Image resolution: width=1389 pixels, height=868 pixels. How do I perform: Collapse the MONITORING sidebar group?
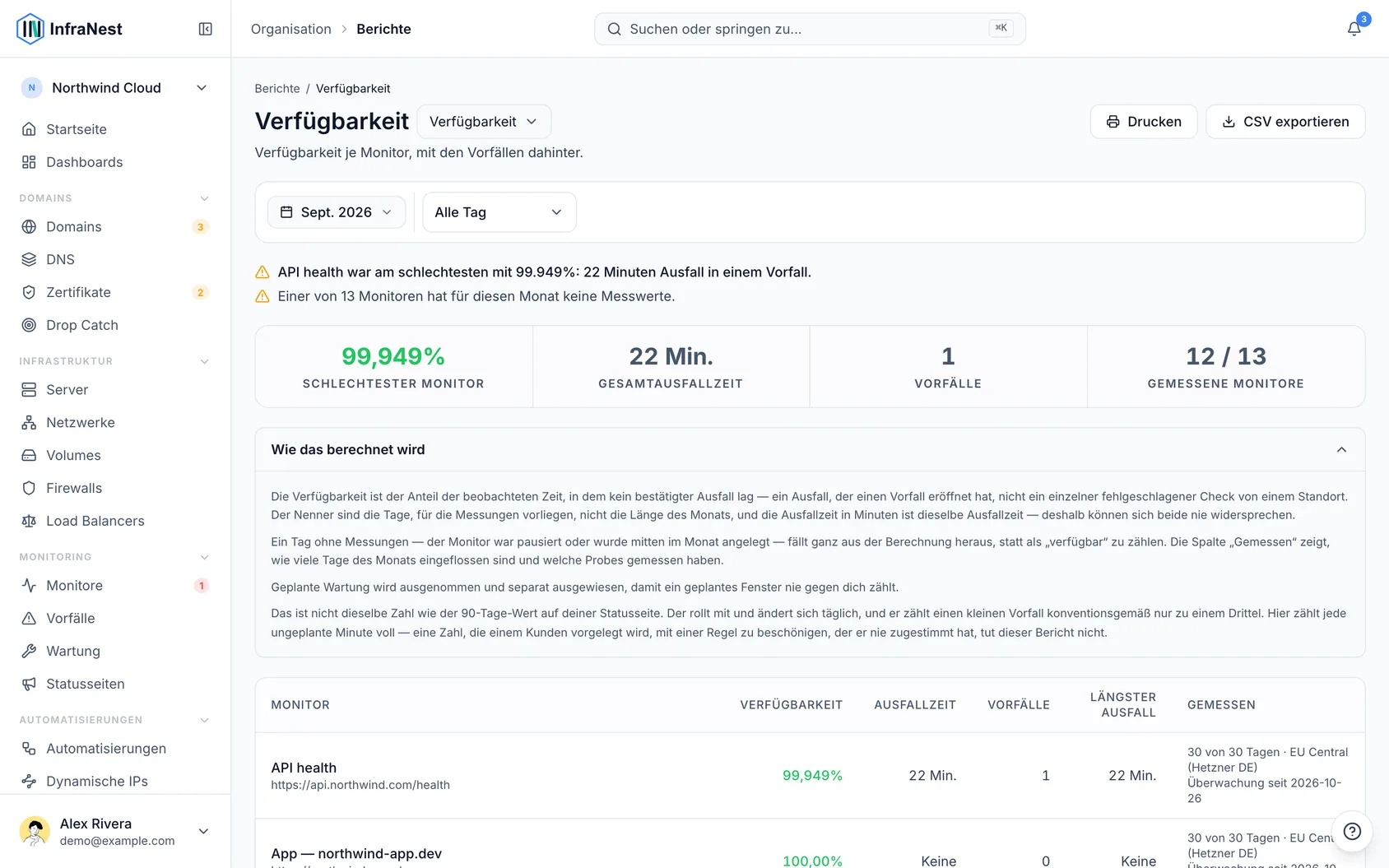coord(205,557)
